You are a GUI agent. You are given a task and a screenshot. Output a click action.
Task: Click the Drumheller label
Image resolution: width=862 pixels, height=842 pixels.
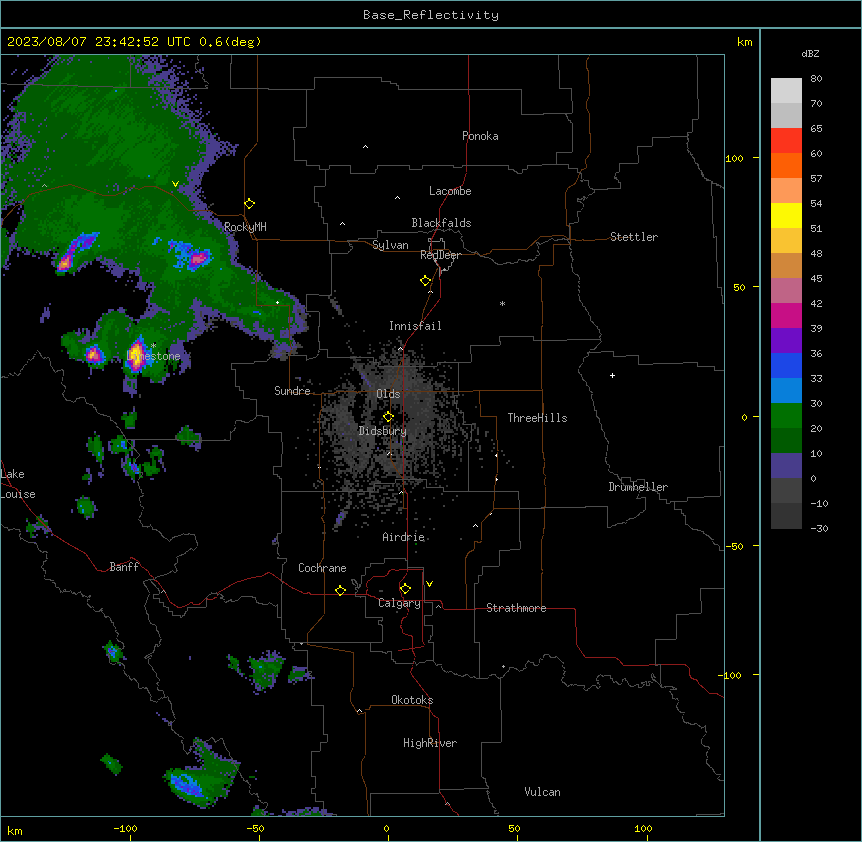click(638, 487)
